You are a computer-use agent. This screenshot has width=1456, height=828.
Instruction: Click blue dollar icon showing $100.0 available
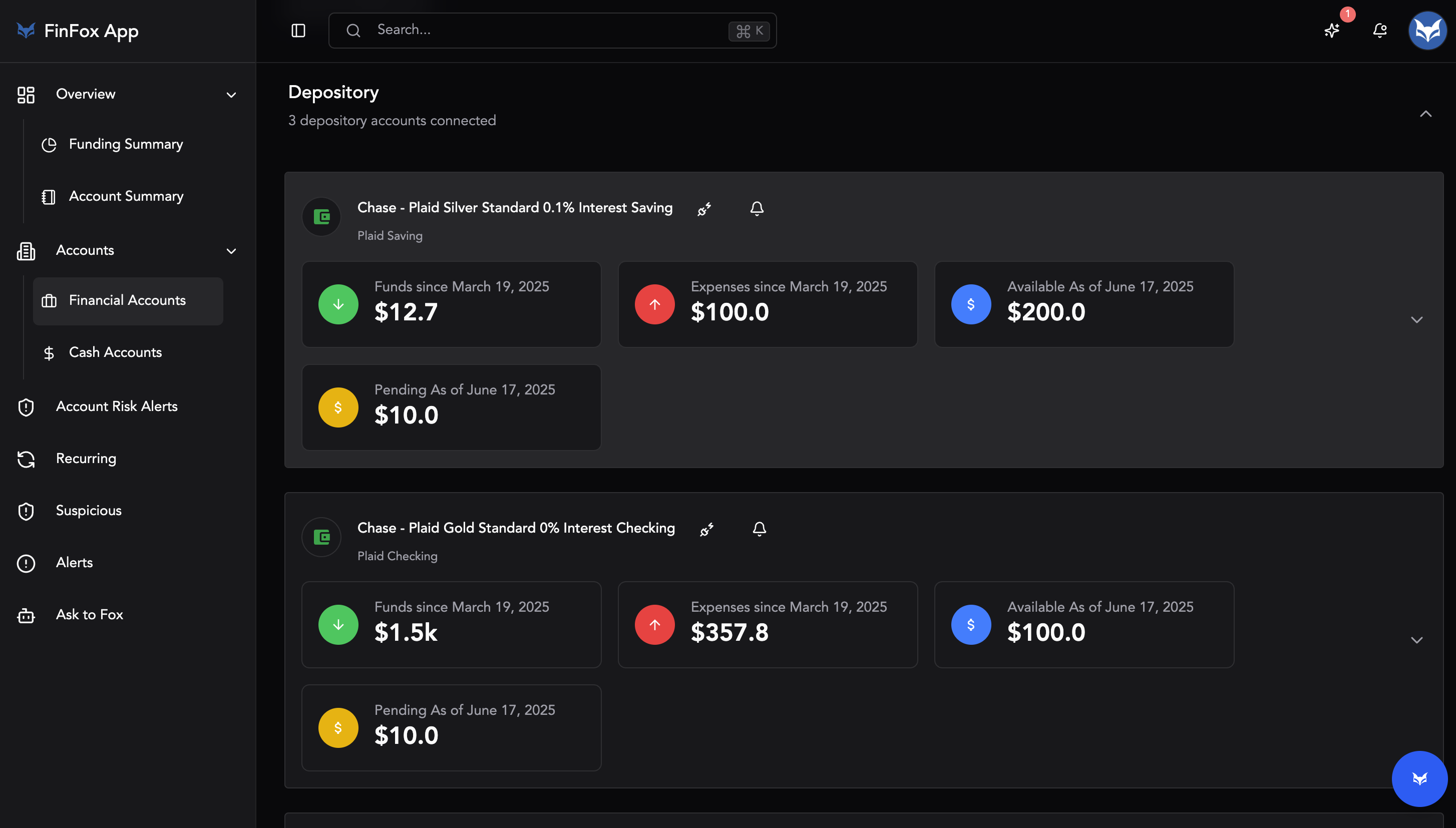pos(971,624)
